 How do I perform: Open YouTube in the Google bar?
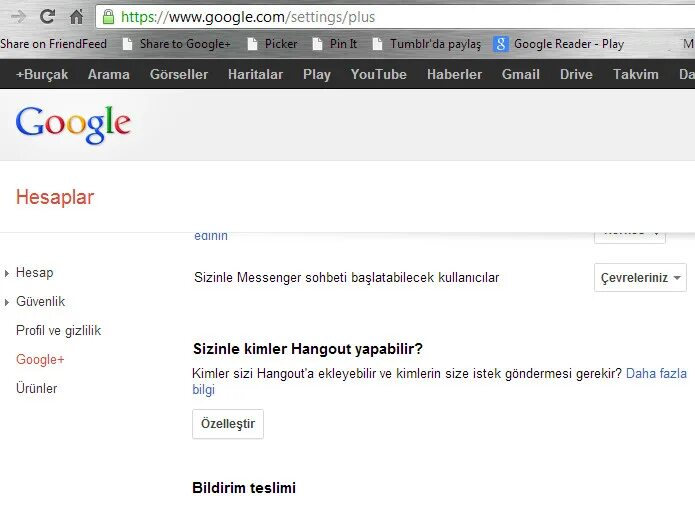point(379,74)
